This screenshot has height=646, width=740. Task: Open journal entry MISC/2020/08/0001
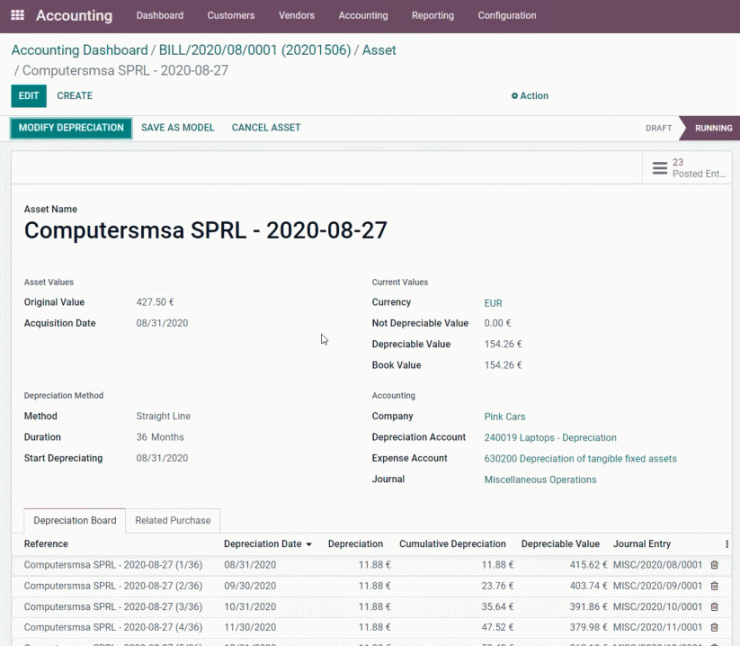click(657, 565)
